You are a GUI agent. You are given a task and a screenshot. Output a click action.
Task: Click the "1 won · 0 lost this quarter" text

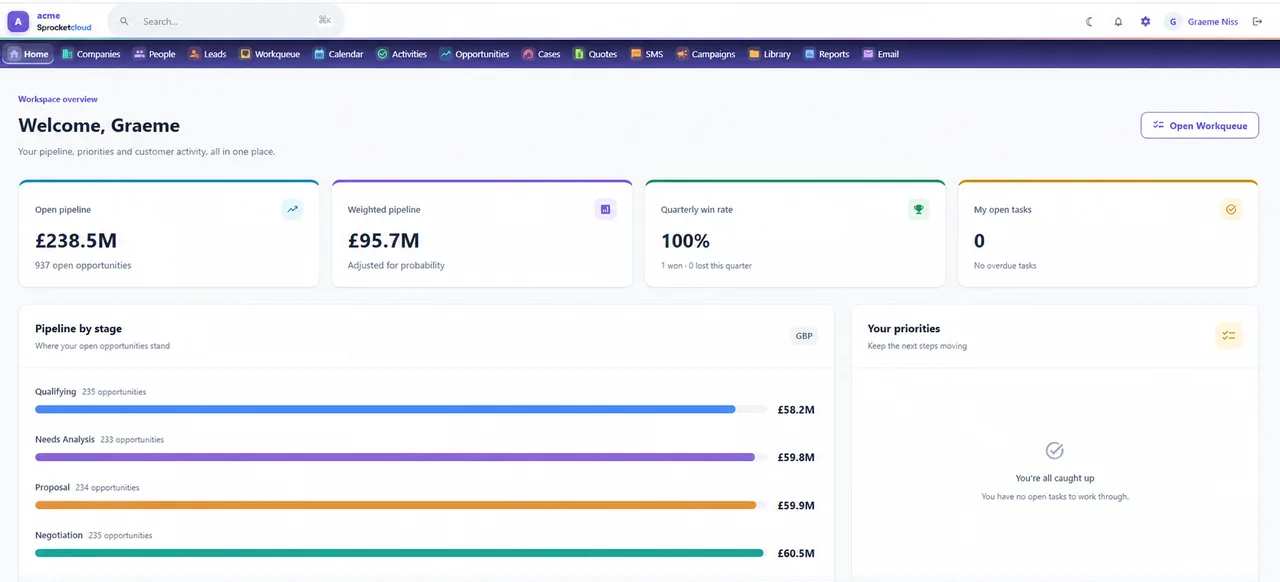pyautogui.click(x=706, y=266)
